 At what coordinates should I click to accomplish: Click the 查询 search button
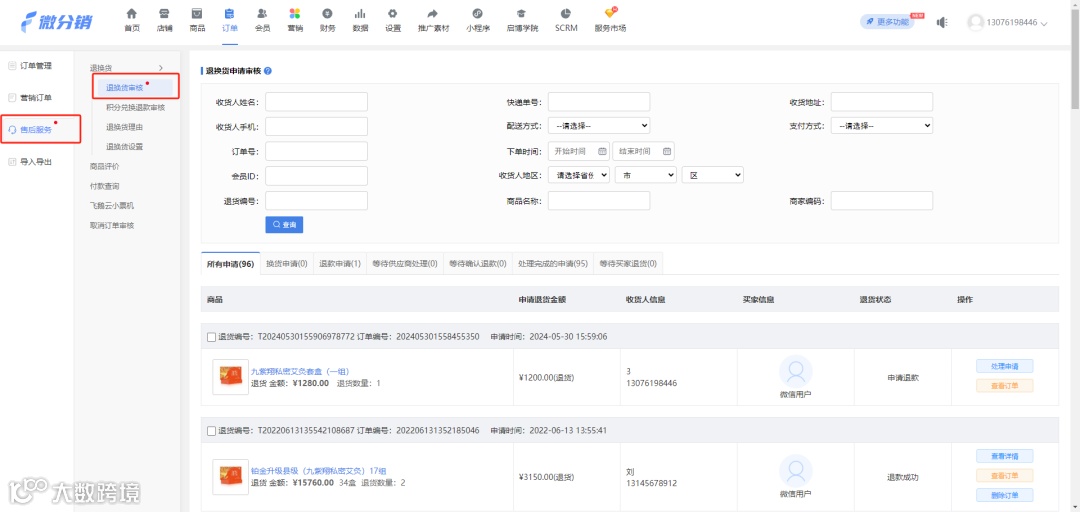tap(284, 225)
